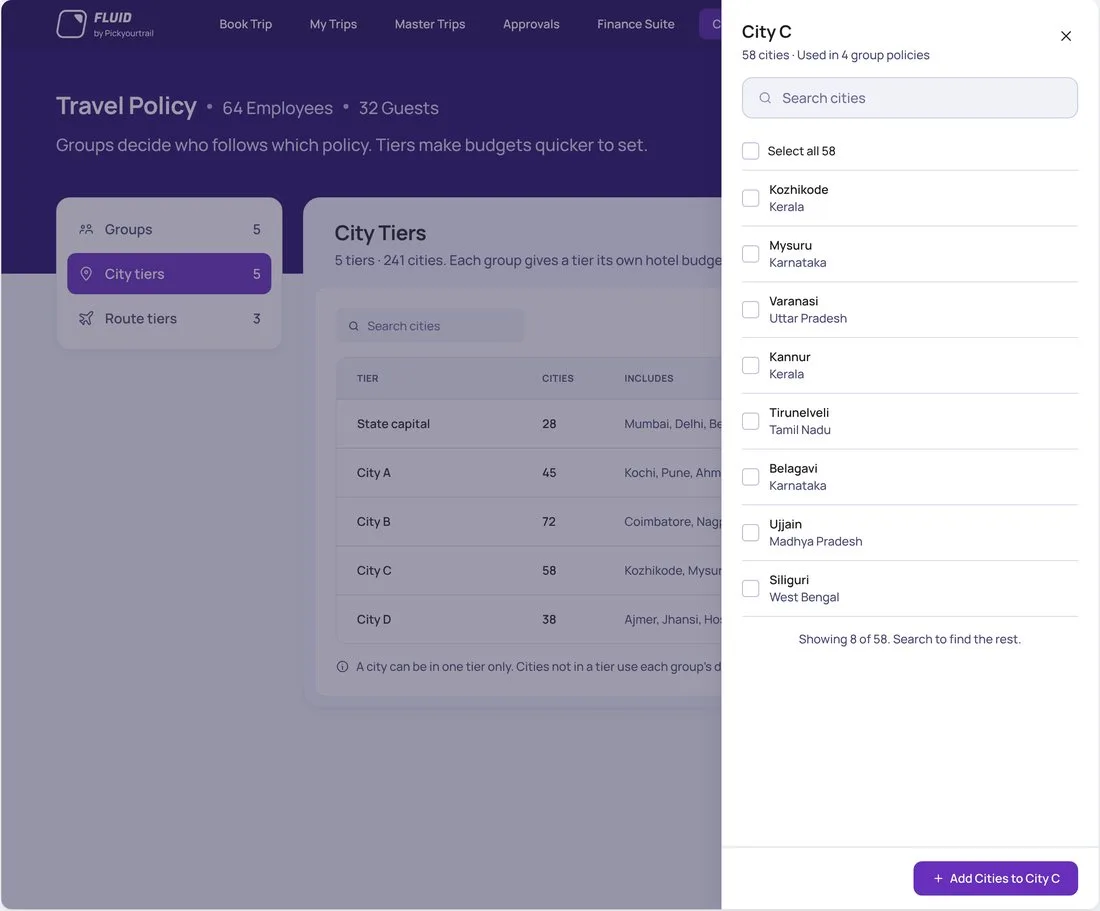This screenshot has width=1100, height=911.
Task: Click the TIER column header
Action: 368,379
